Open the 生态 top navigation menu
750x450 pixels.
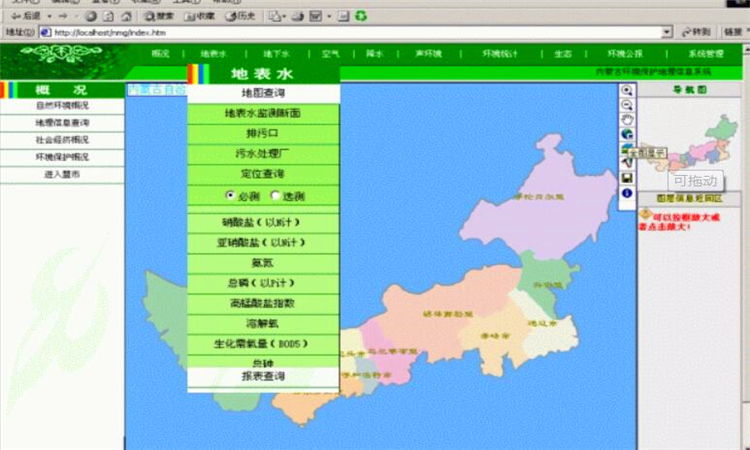[563, 54]
